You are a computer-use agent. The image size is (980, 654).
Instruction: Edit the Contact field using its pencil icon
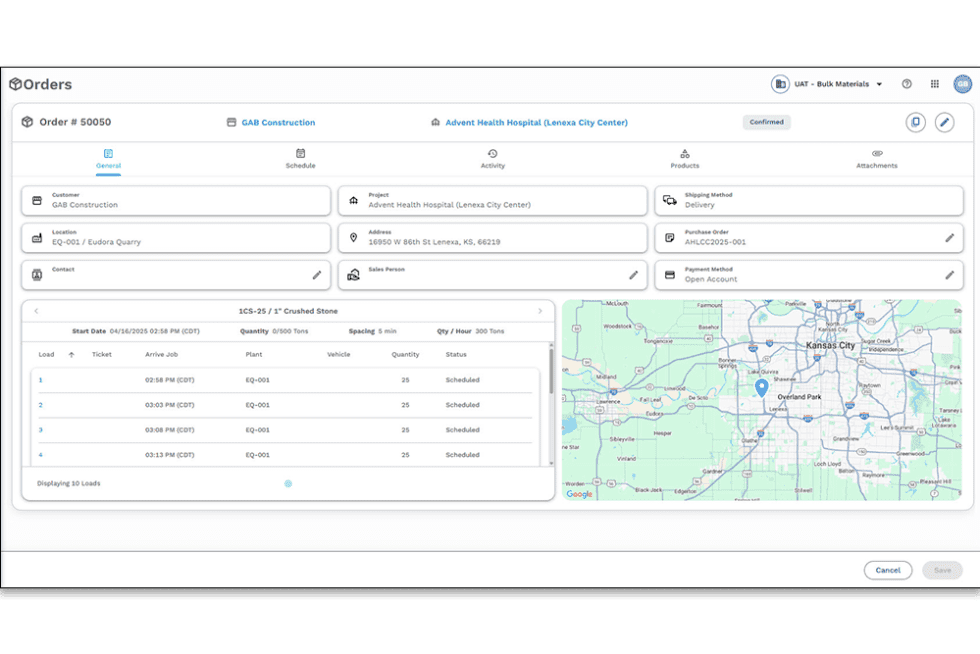pos(319,274)
